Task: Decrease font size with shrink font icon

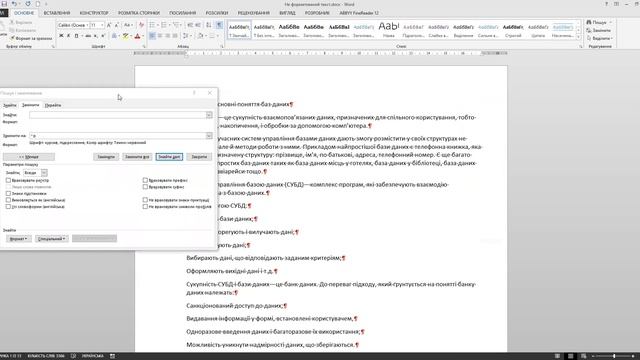Action: [x=117, y=25]
